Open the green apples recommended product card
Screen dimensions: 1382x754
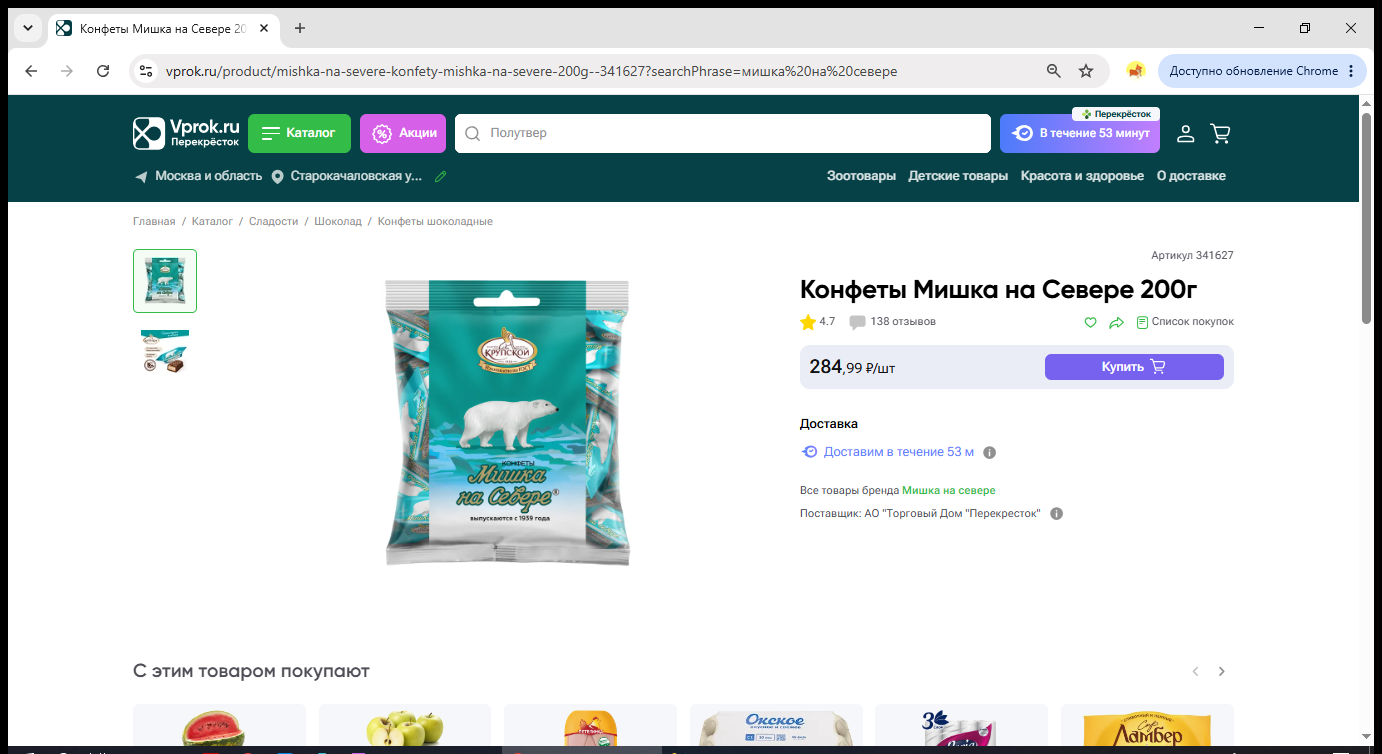pyautogui.click(x=405, y=726)
